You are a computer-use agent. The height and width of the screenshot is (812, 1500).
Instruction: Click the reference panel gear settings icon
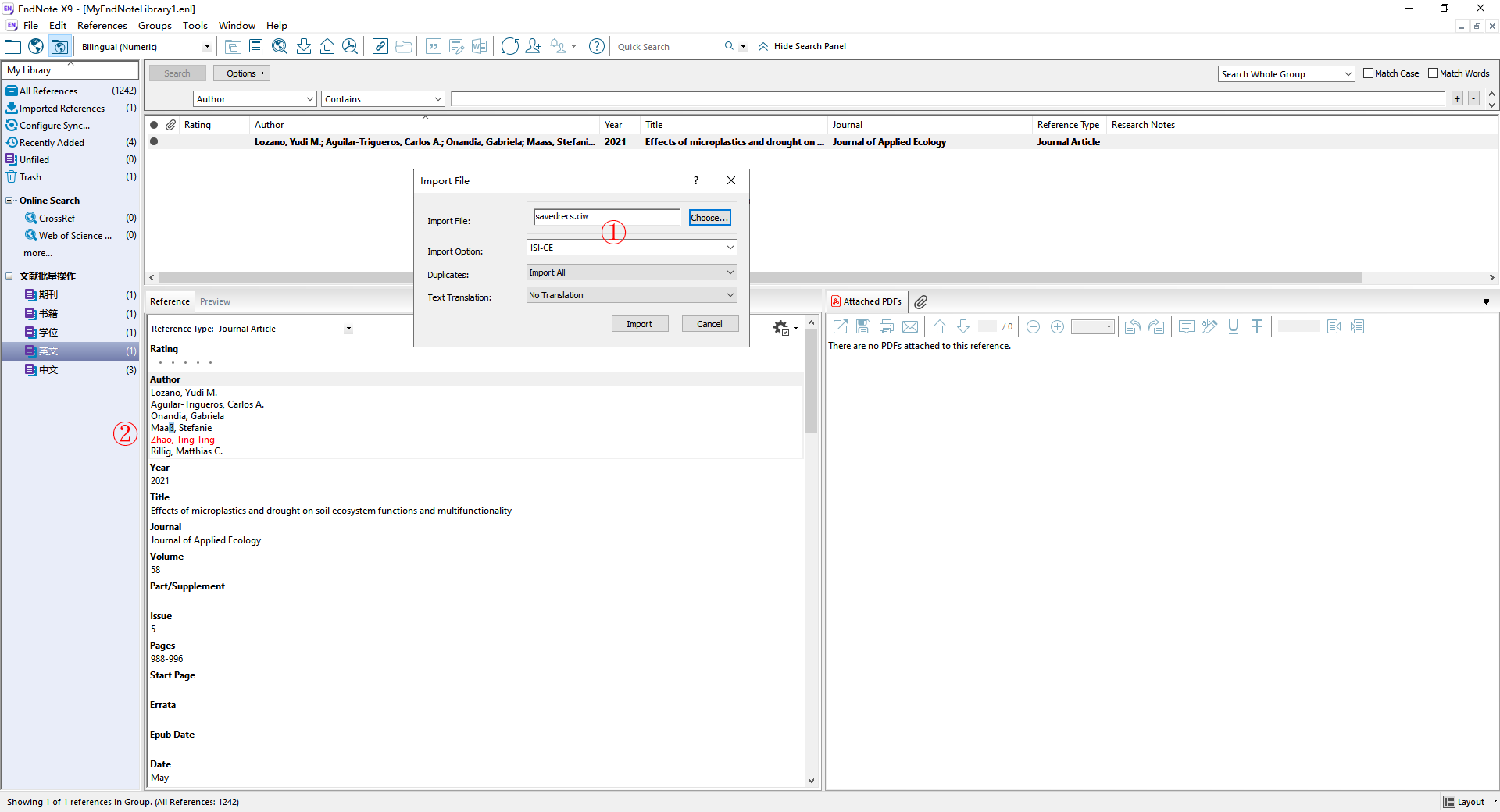pyautogui.click(x=781, y=328)
